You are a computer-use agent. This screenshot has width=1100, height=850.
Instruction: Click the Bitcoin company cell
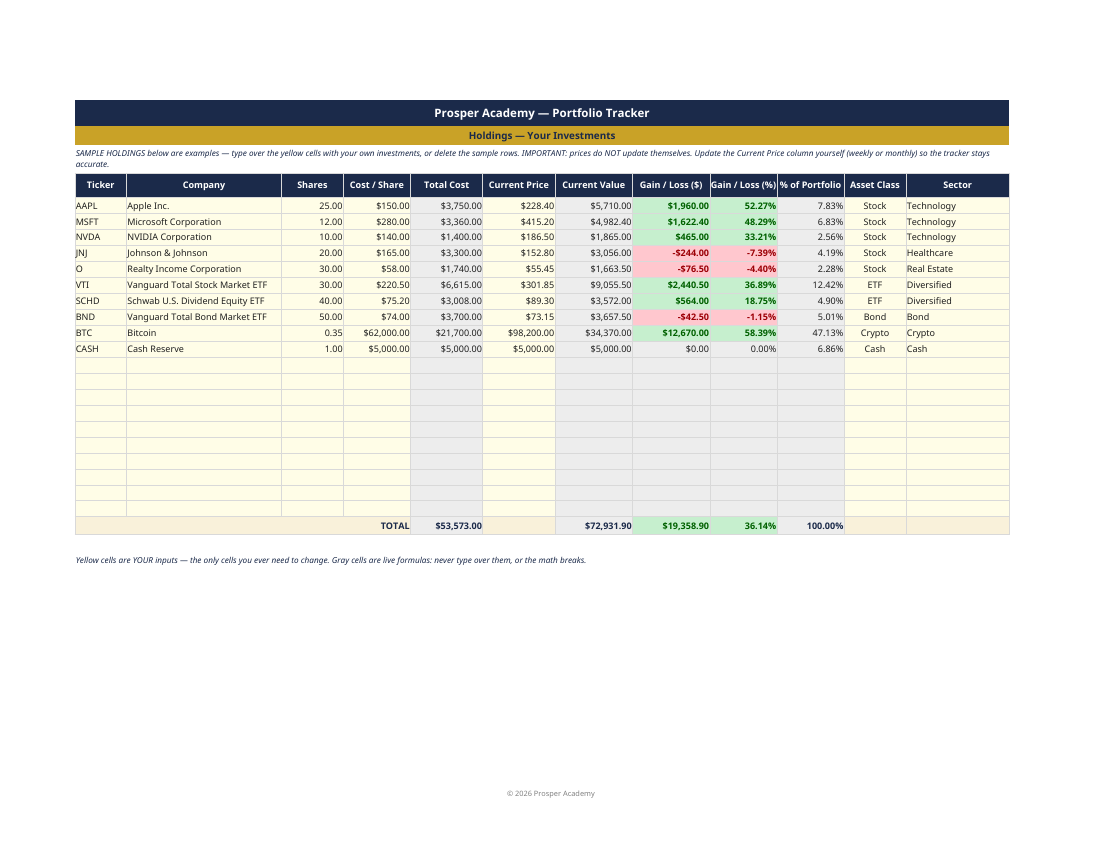click(x=203, y=333)
